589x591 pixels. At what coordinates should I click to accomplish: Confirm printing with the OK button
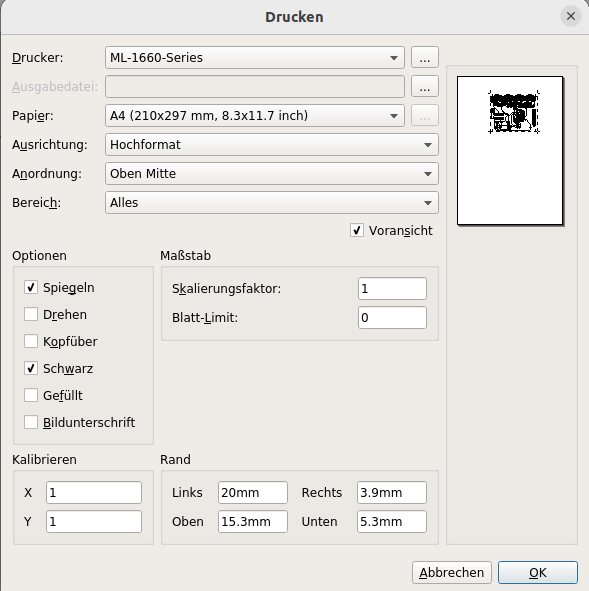pos(538,573)
